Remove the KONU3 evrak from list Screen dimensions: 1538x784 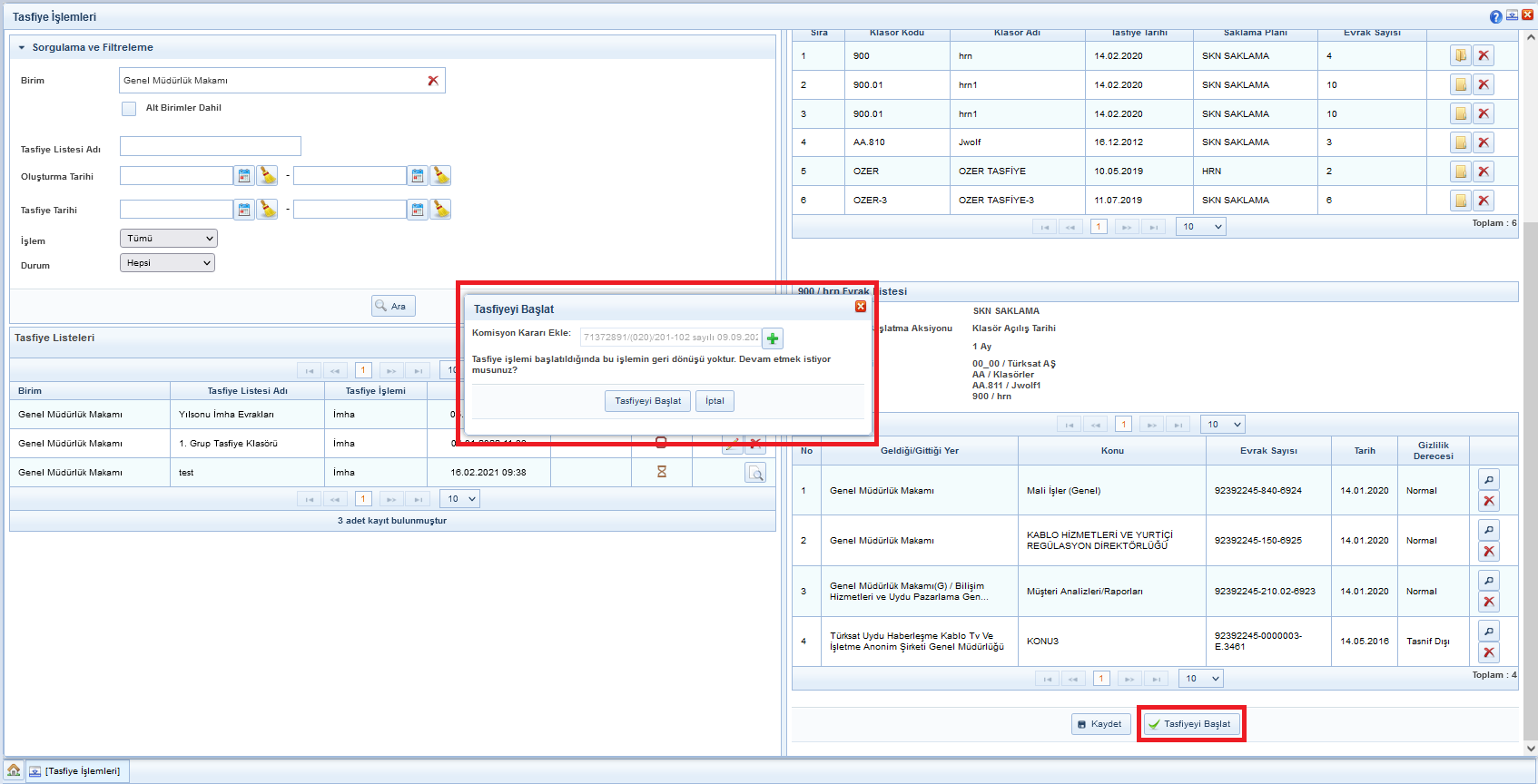(1489, 652)
